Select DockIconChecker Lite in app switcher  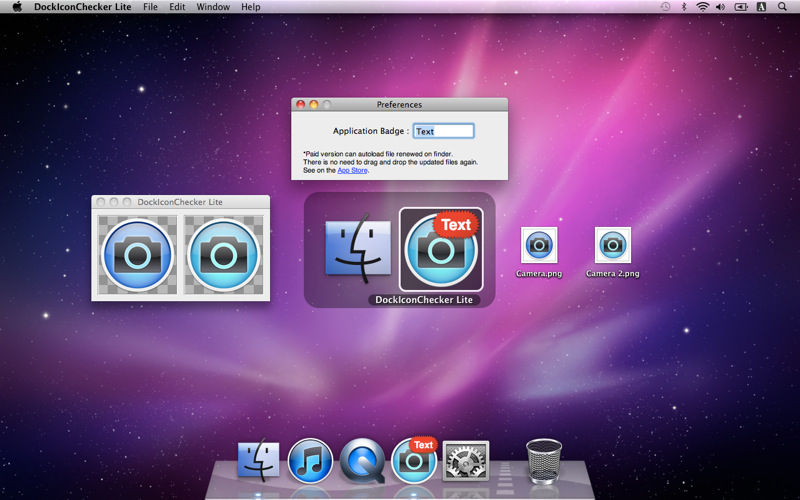point(441,249)
